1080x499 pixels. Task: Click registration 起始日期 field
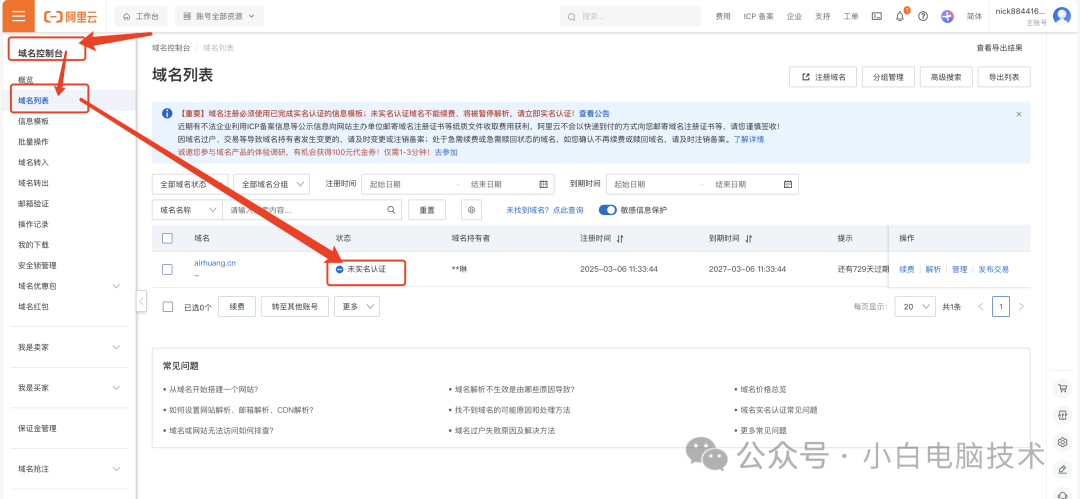click(408, 184)
